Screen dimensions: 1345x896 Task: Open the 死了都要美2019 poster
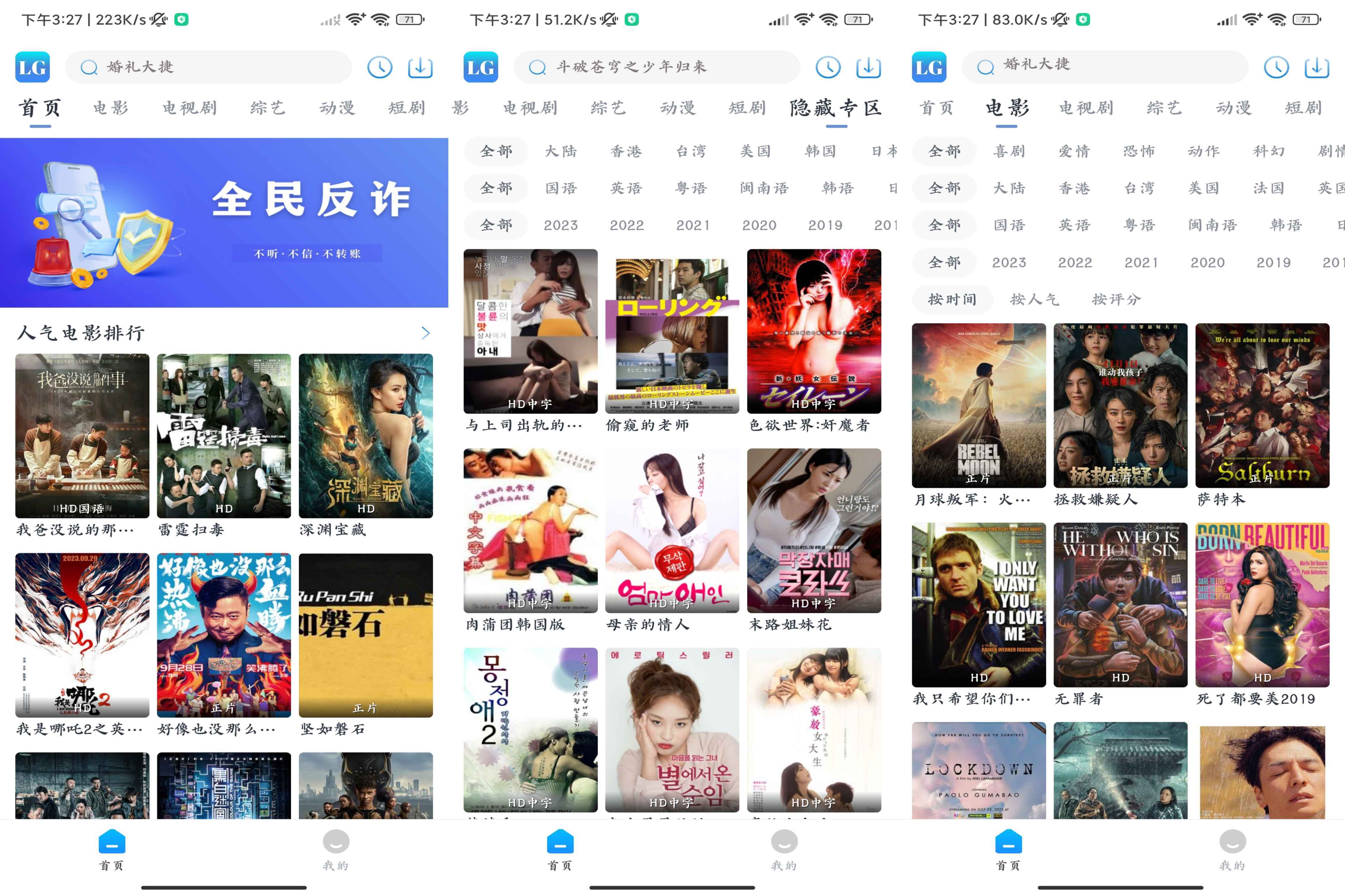(x=1262, y=605)
